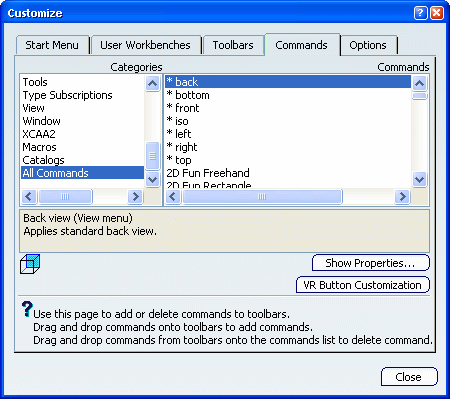Click Commands list scroll down arrow
The height and width of the screenshot is (399, 450).
point(420,179)
